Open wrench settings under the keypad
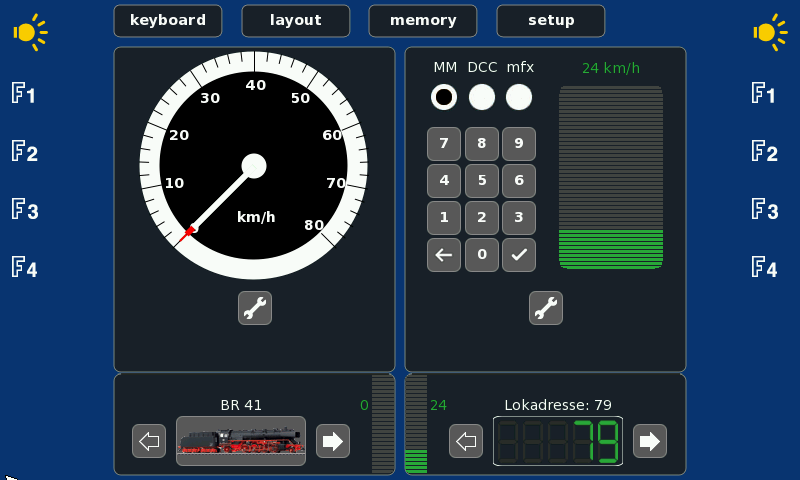 (546, 308)
